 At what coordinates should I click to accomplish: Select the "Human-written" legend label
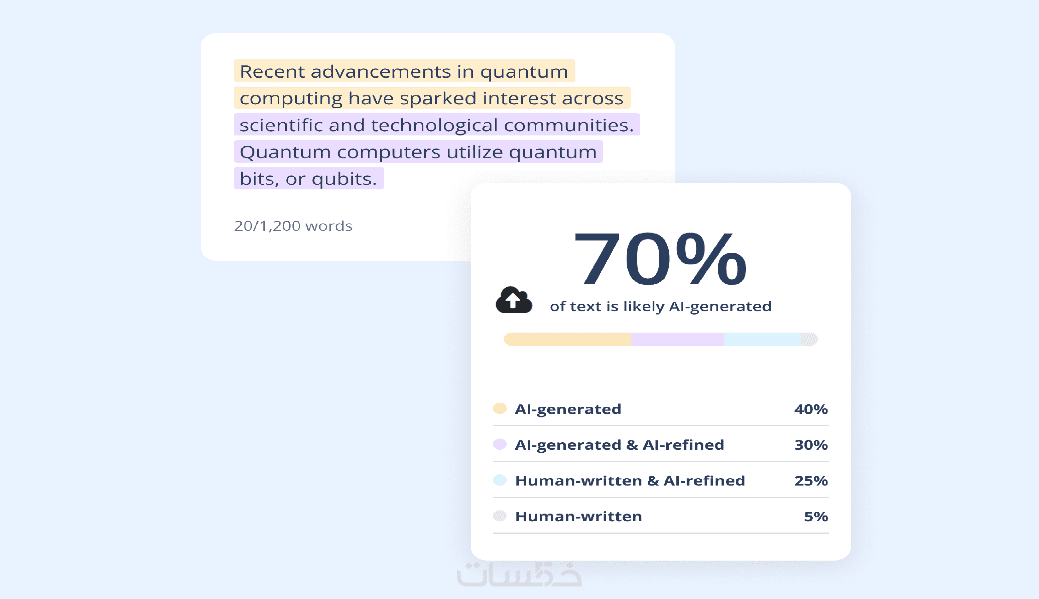tap(578, 517)
